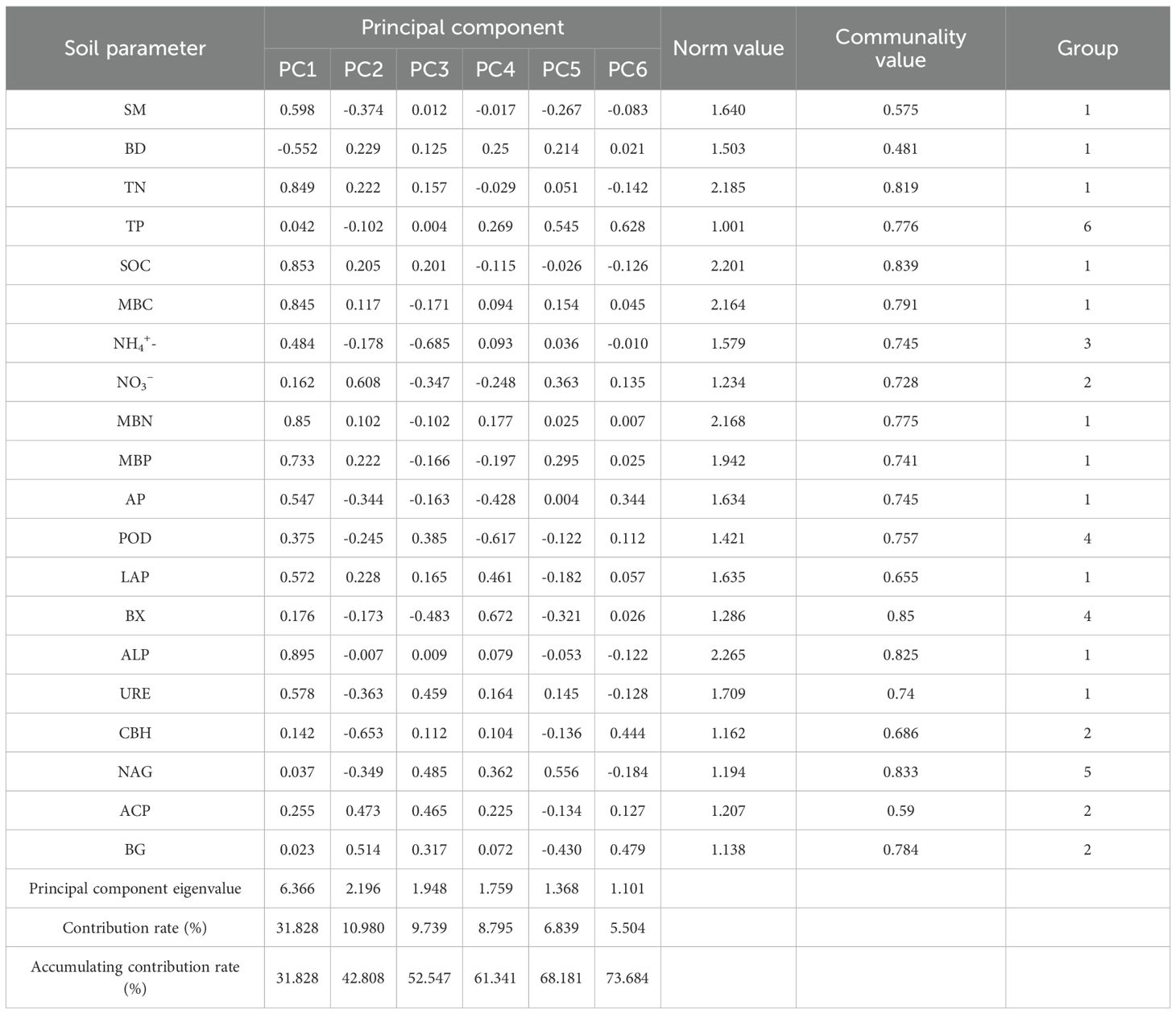Select the TP row label

pyautogui.click(x=135, y=226)
